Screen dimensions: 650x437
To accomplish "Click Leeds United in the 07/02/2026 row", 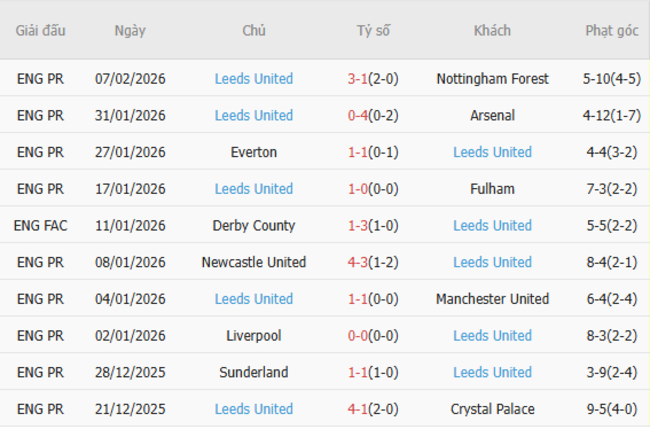I will pos(253,79).
